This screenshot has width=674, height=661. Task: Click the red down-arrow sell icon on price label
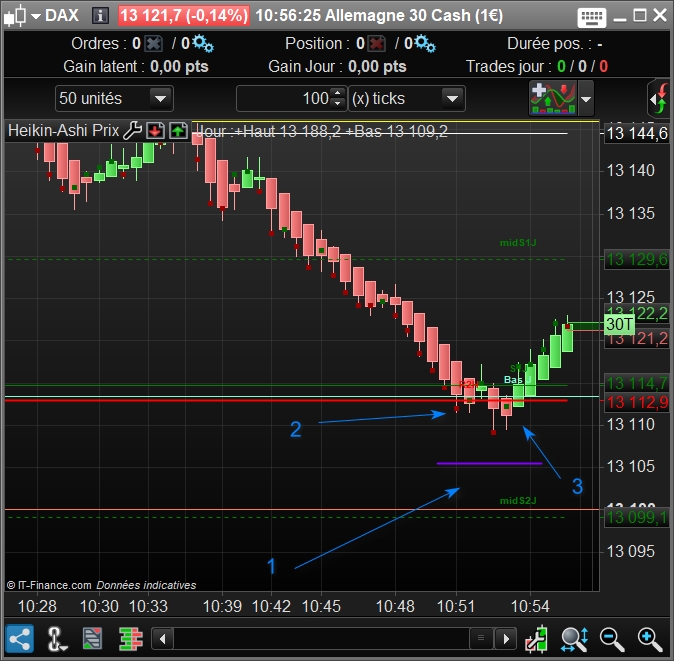[x=155, y=130]
